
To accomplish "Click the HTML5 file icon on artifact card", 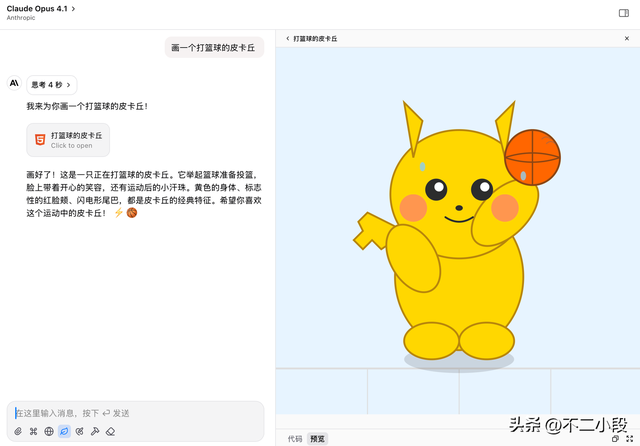I will (x=40, y=140).
